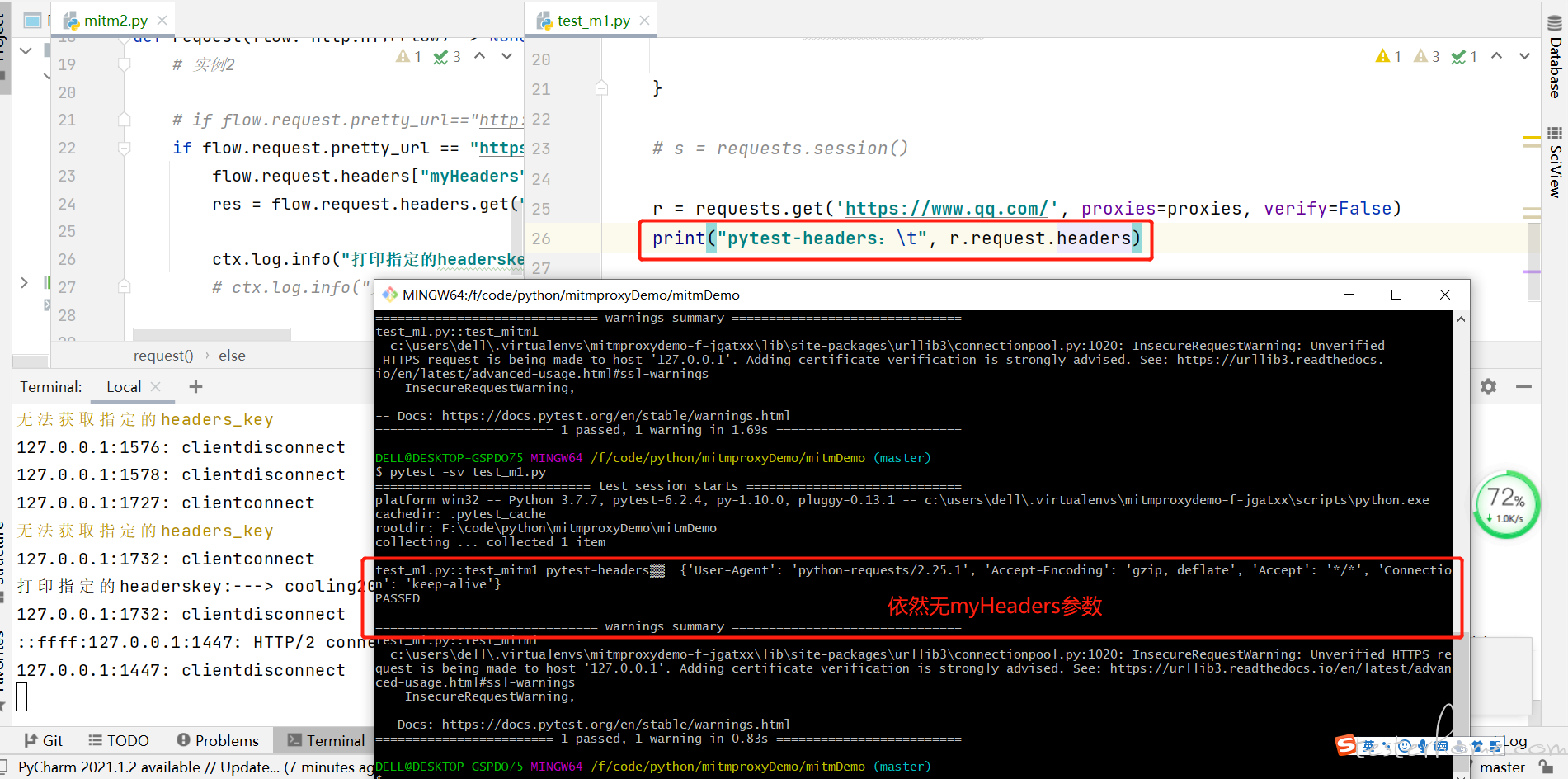
Task: Click the horizontal scrollbar in mitm2.py editor
Action: 212,334
